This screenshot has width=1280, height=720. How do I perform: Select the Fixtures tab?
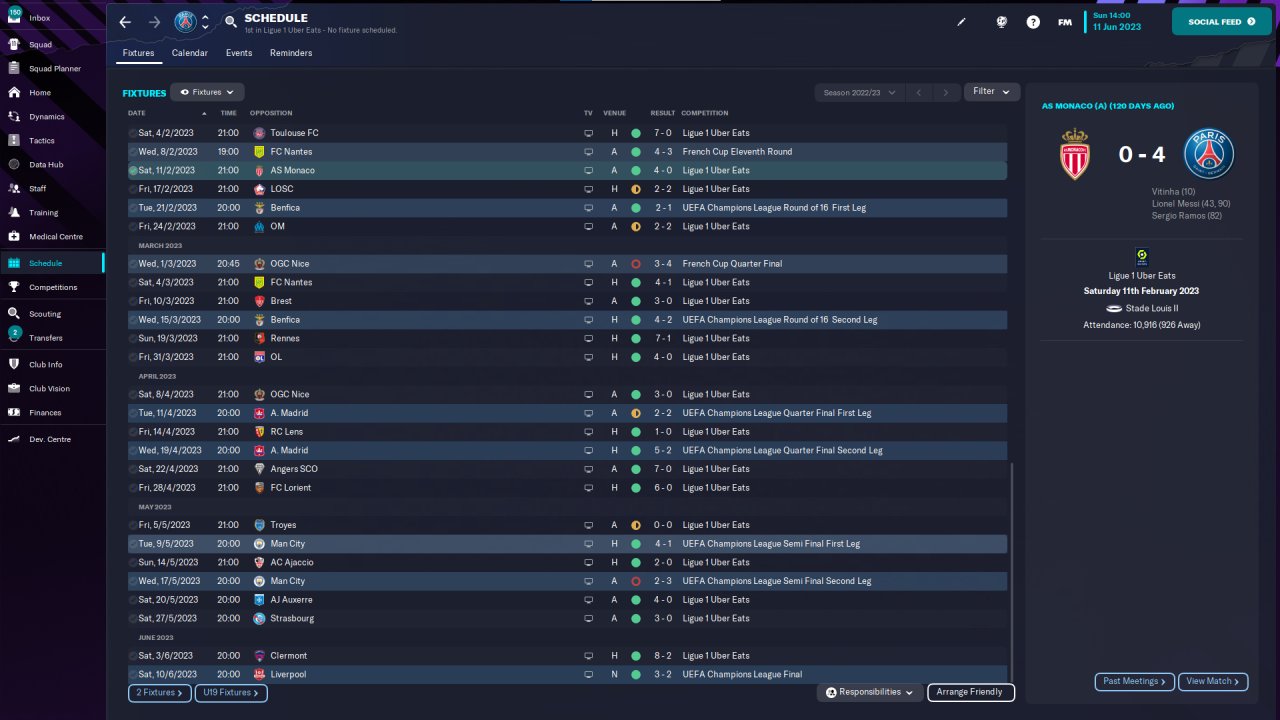pos(139,53)
